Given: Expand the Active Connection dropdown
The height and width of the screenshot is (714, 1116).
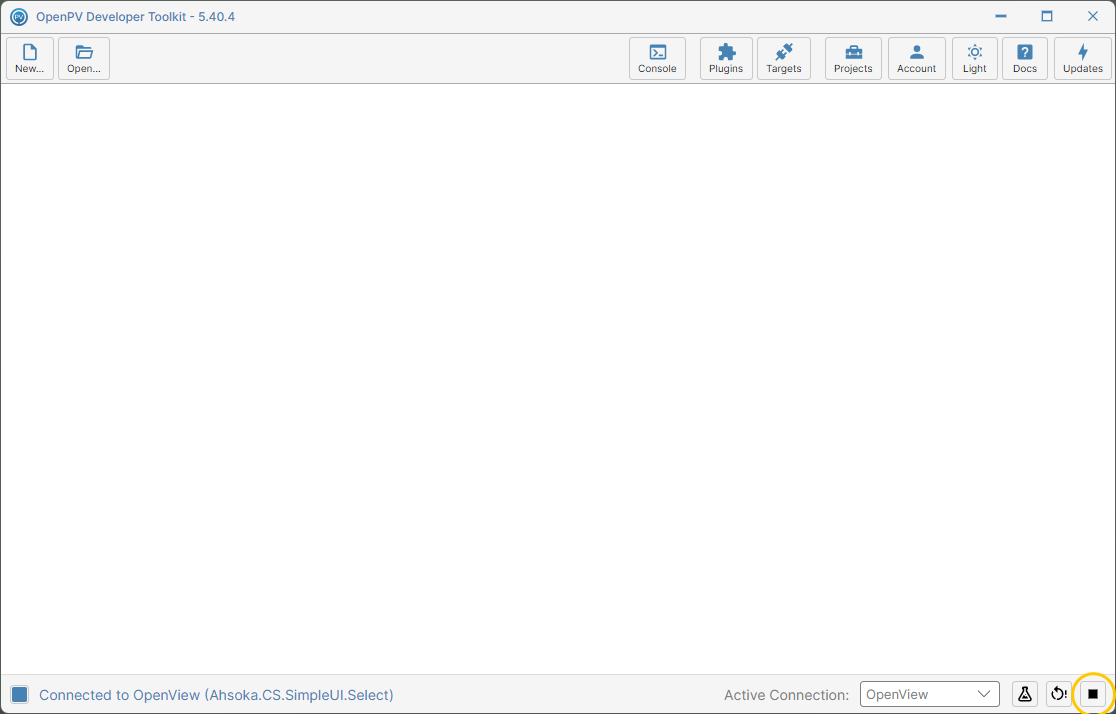Looking at the screenshot, I should point(930,694).
